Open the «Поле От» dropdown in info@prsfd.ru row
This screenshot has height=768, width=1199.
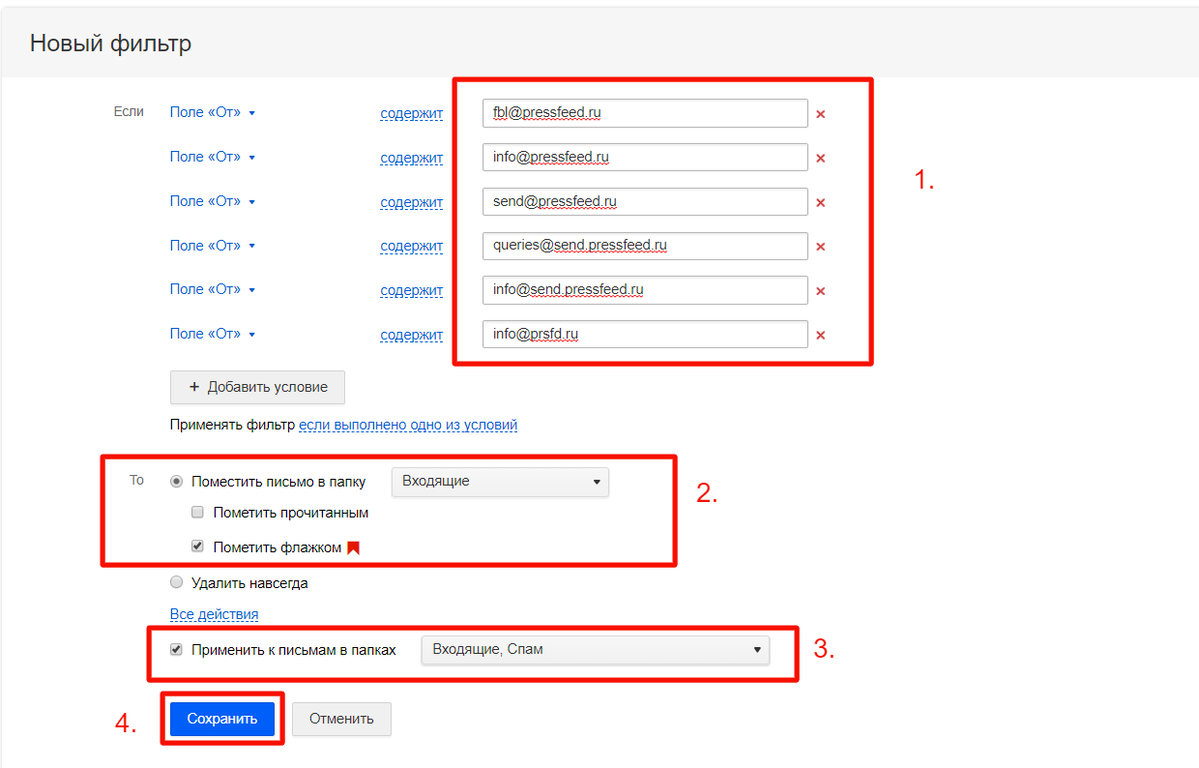pos(213,334)
